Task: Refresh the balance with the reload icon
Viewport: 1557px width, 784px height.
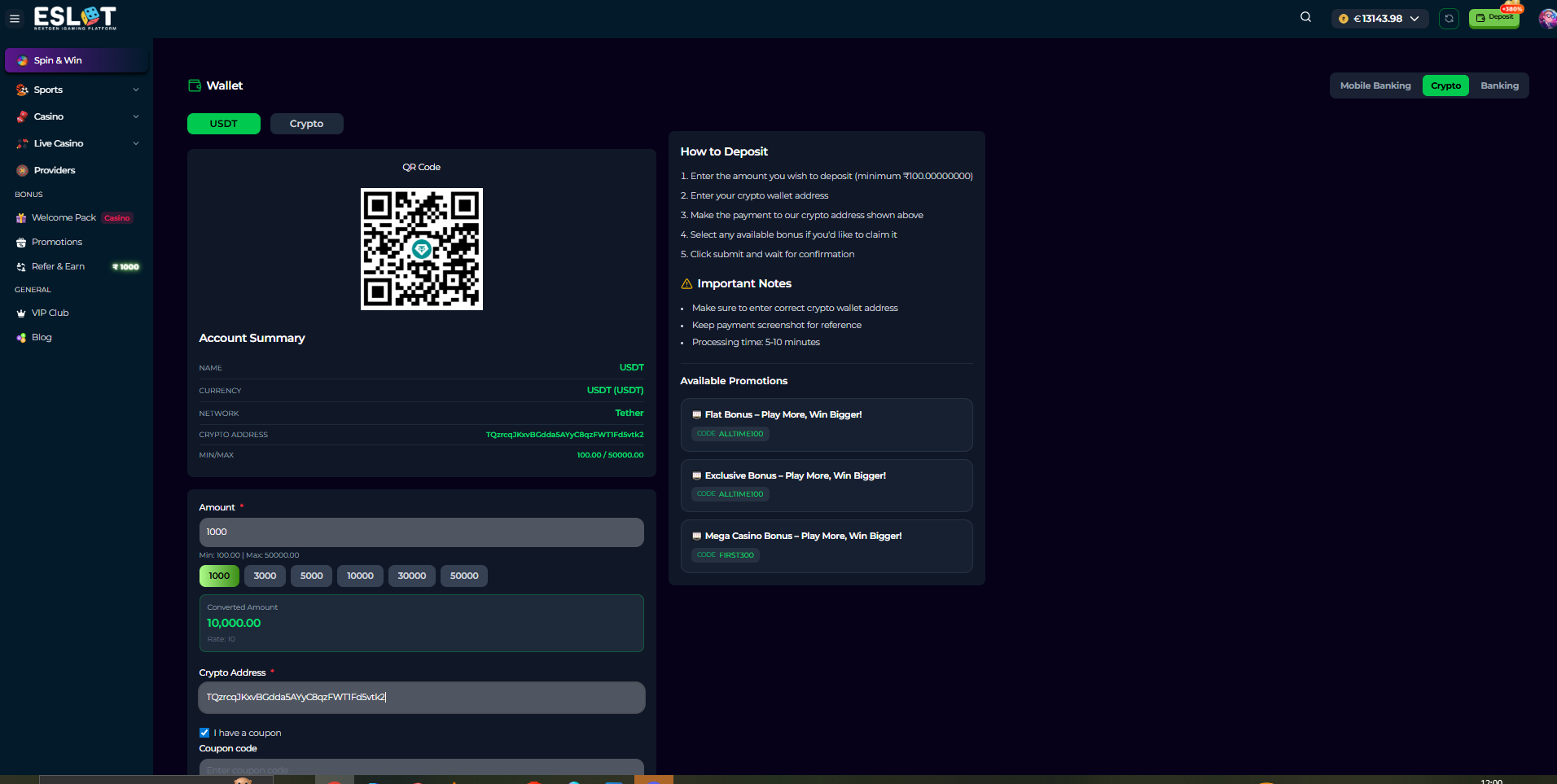Action: [x=1449, y=18]
